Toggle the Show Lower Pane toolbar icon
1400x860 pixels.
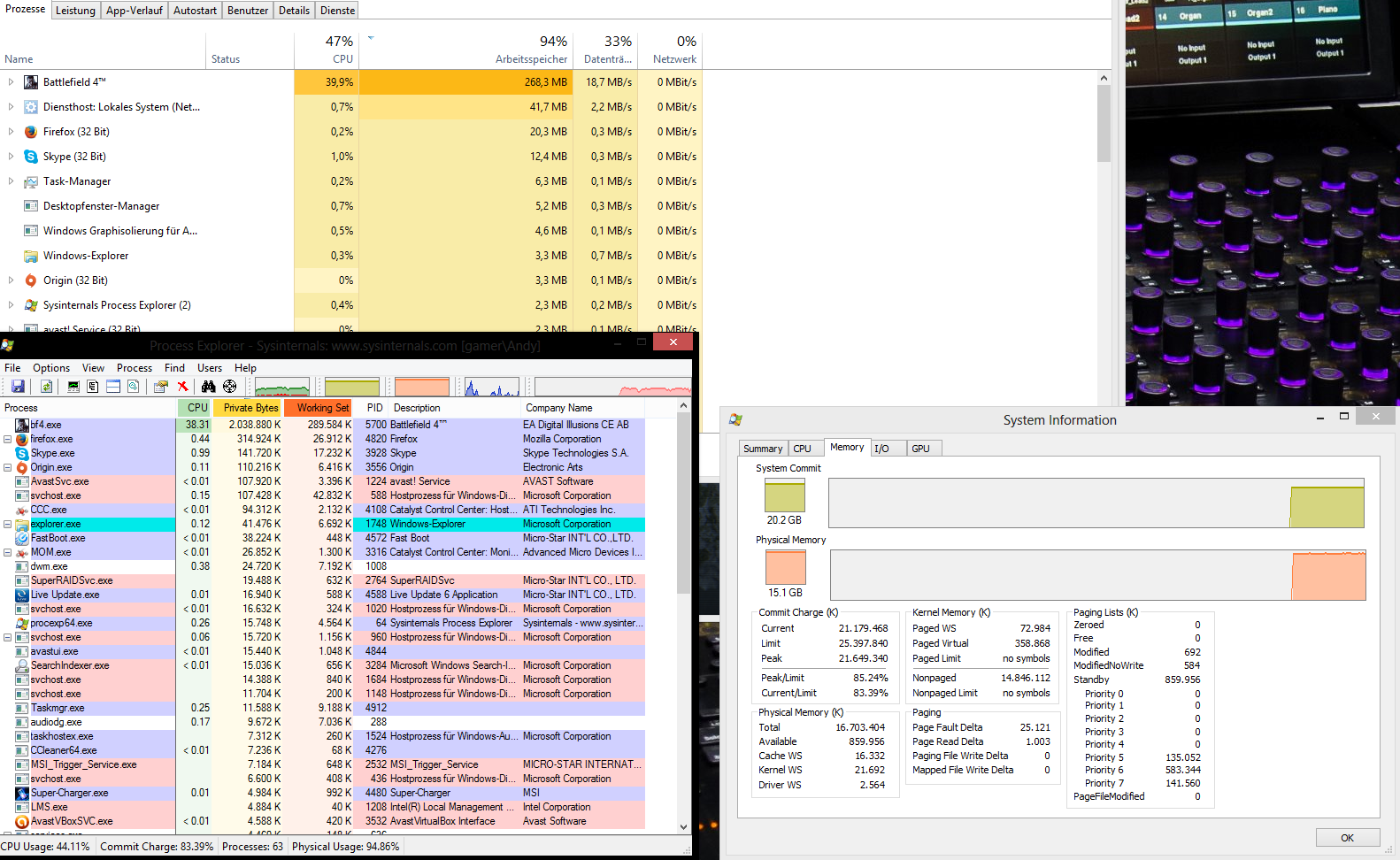point(113,387)
